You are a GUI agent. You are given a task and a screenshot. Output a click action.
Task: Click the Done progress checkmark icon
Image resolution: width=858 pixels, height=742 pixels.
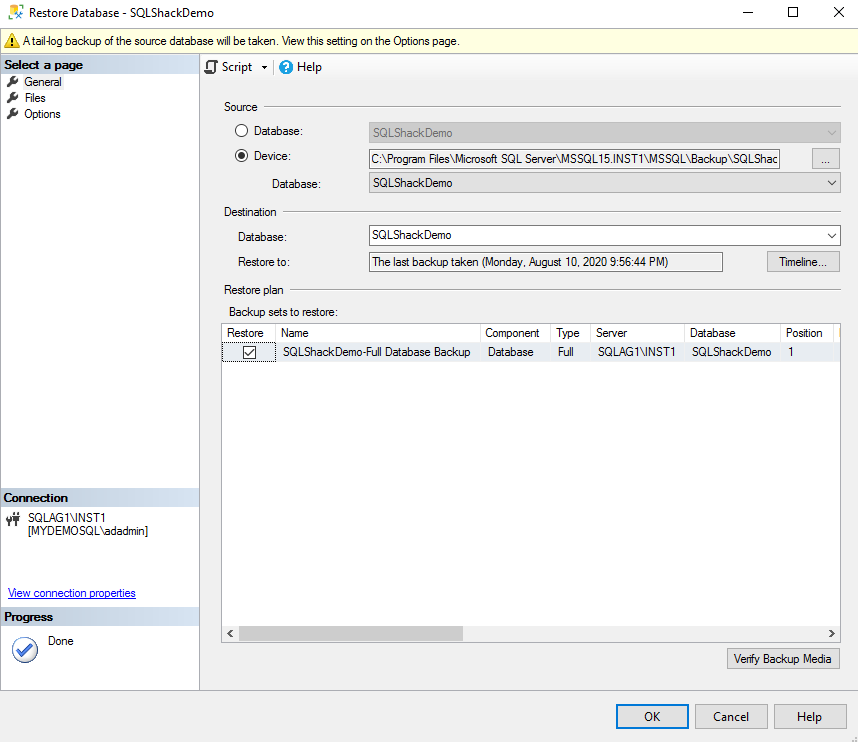click(x=24, y=648)
